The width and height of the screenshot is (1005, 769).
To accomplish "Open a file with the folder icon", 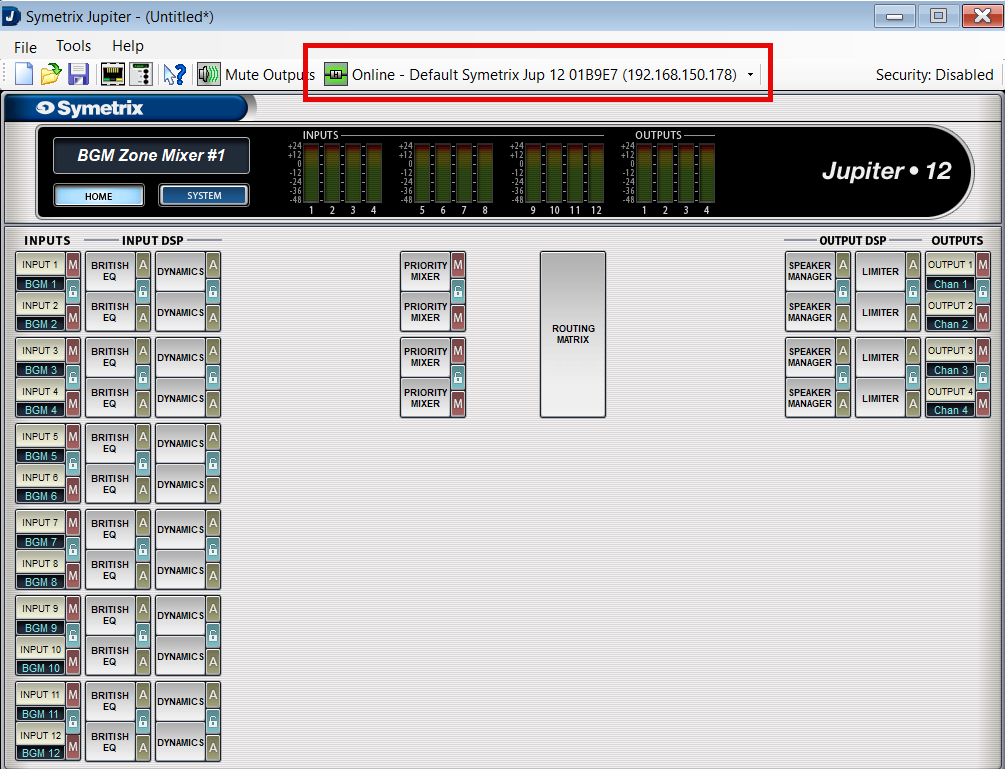I will [x=51, y=74].
